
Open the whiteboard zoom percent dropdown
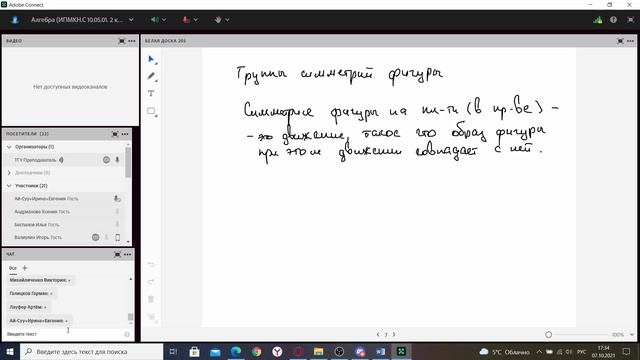[632, 335]
